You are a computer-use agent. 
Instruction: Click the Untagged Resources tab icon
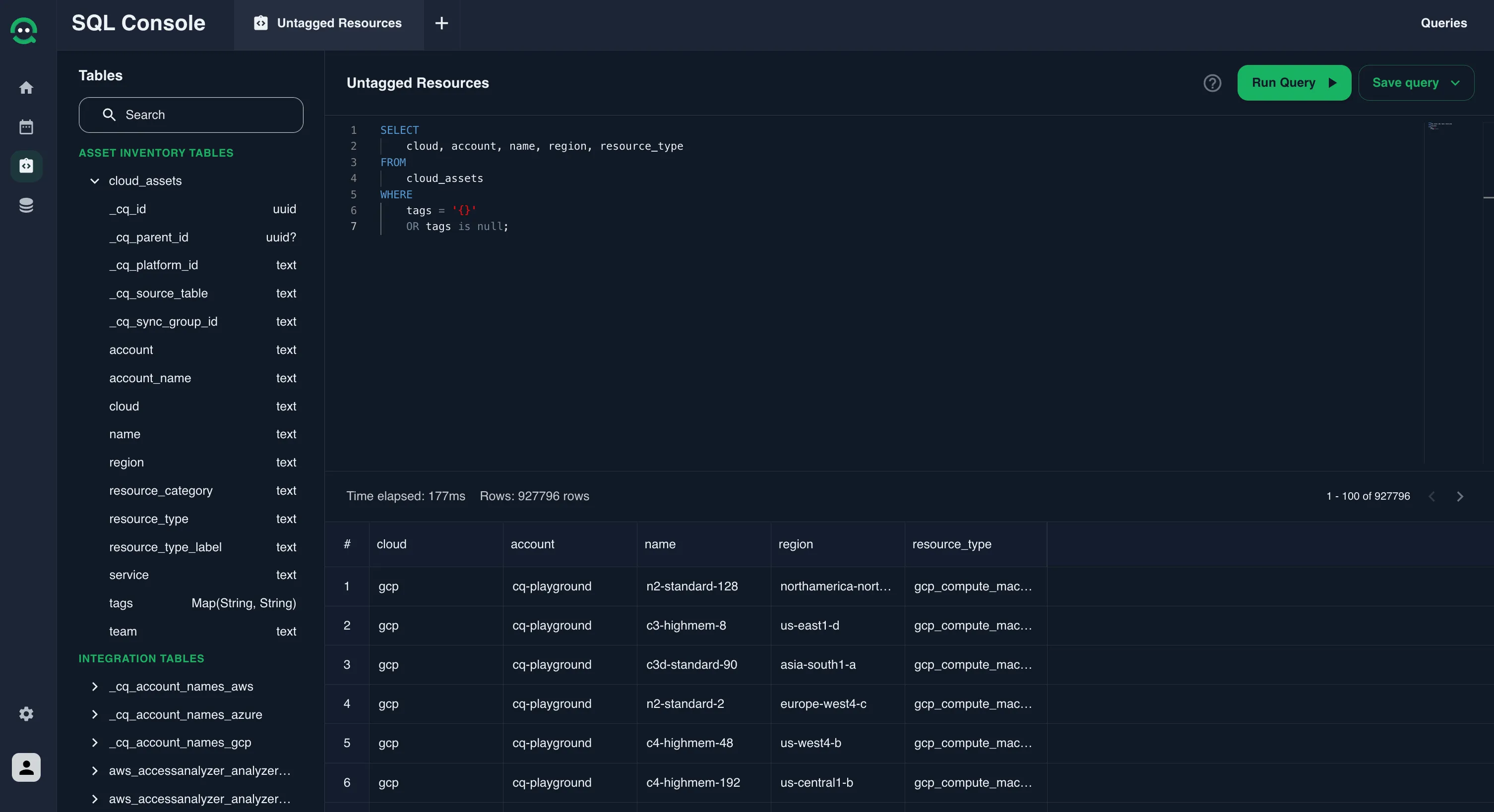tap(261, 23)
